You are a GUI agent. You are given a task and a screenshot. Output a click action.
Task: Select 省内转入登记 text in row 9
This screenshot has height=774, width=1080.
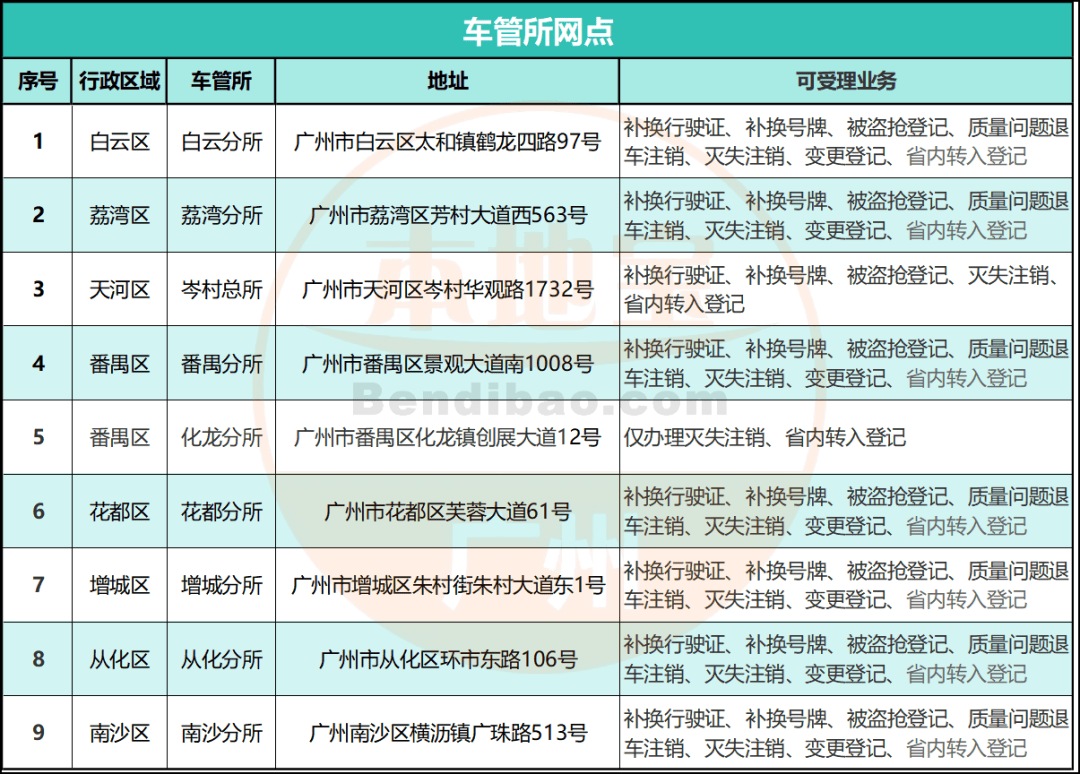(964, 745)
